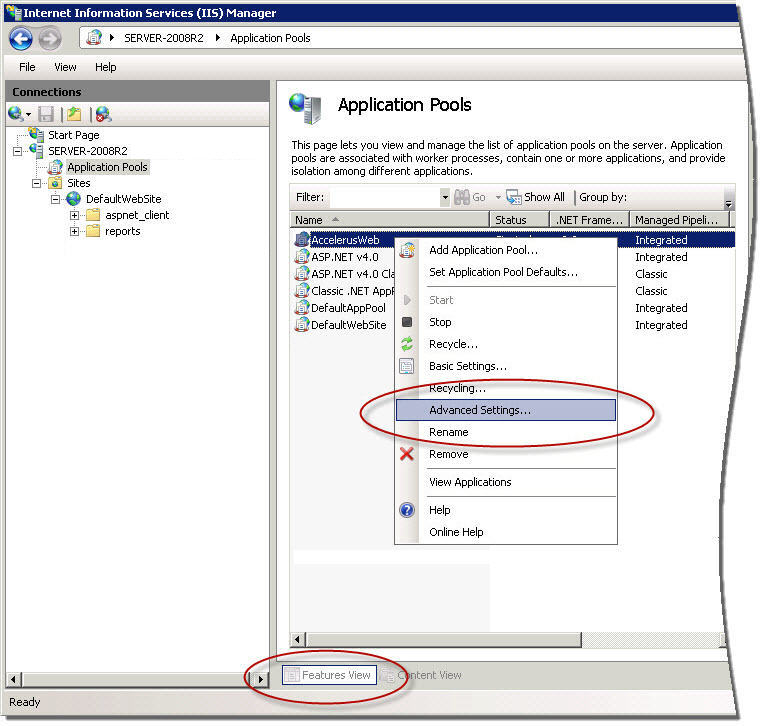Click the DefaultAppPool pool icon
This screenshot has height=726, width=764.
(302, 308)
